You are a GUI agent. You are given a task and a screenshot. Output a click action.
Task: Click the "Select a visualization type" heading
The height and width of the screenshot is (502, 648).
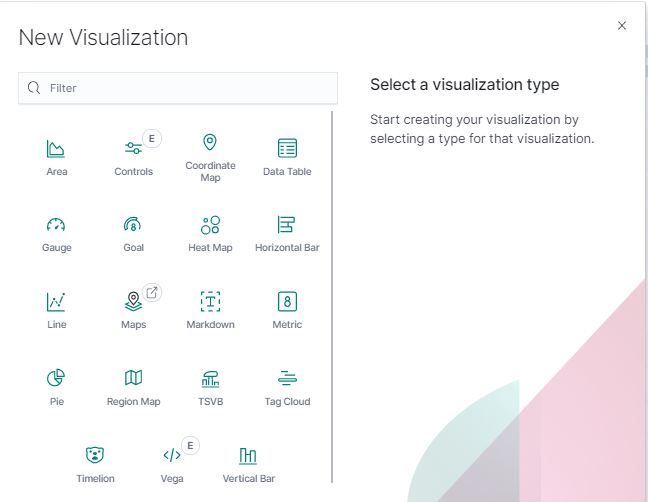click(x=465, y=85)
